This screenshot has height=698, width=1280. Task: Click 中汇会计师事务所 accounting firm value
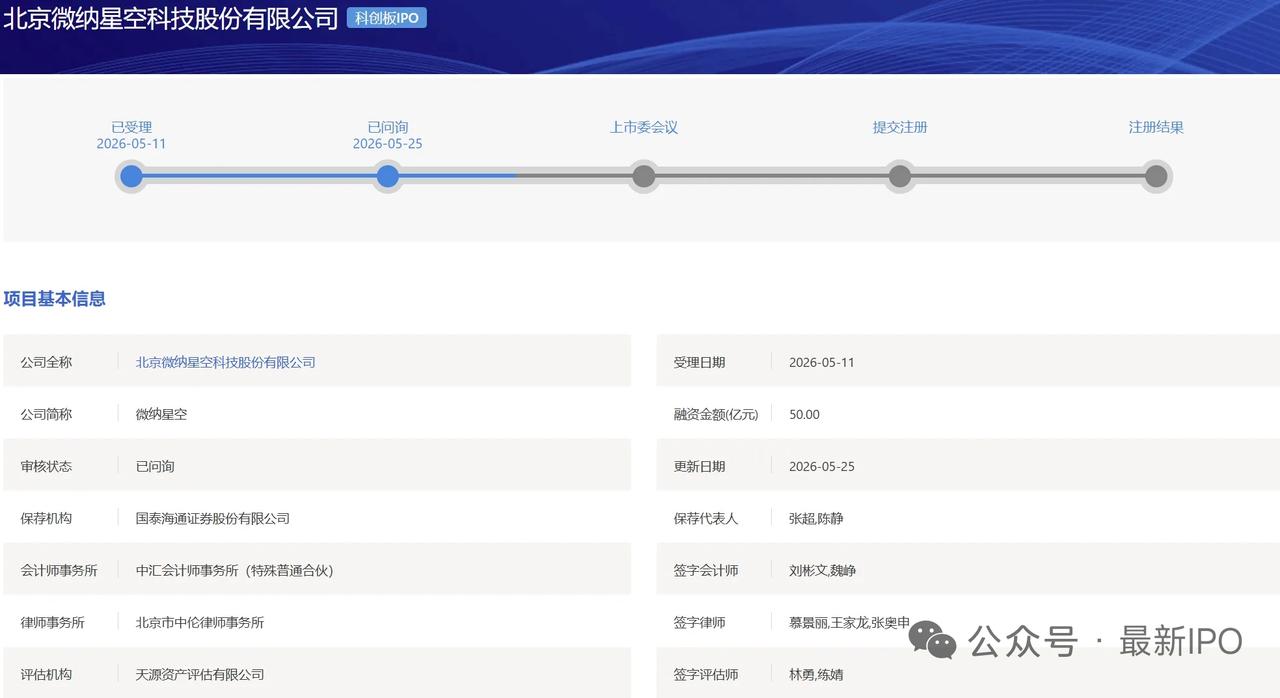tap(235, 570)
